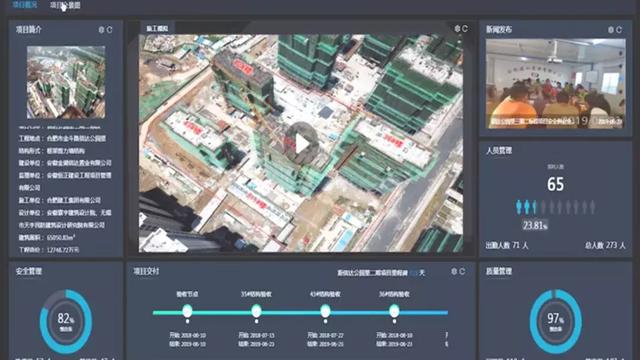The image size is (640, 360).
Task: Refresh the construction video panel
Action: tap(465, 29)
